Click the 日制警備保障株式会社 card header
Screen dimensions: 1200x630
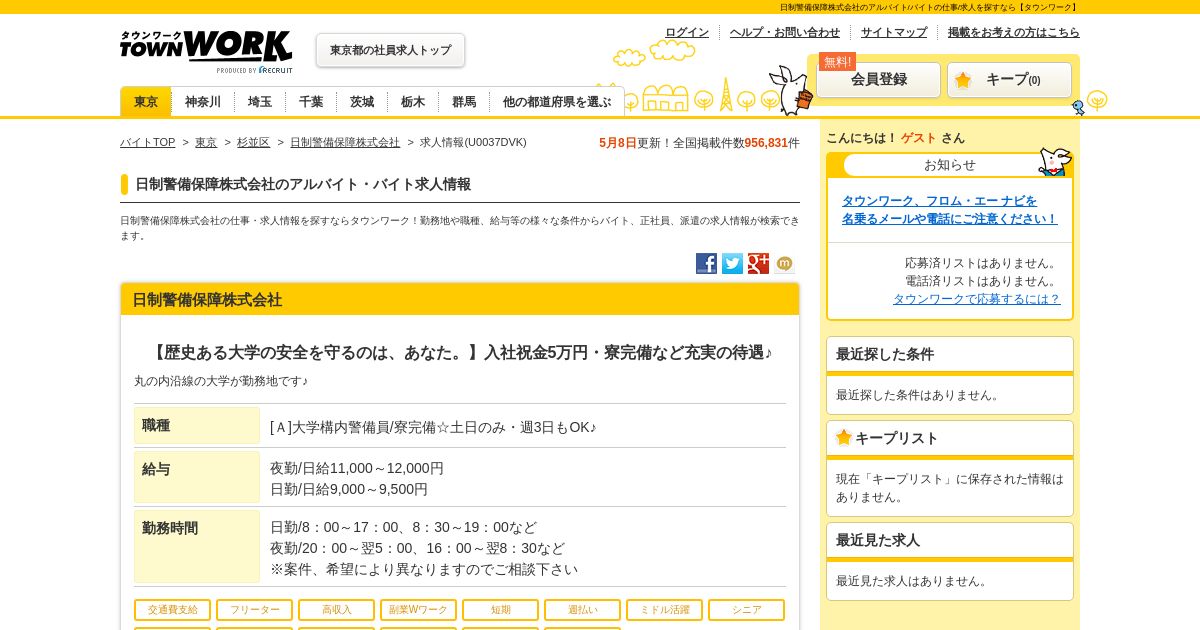[460, 299]
